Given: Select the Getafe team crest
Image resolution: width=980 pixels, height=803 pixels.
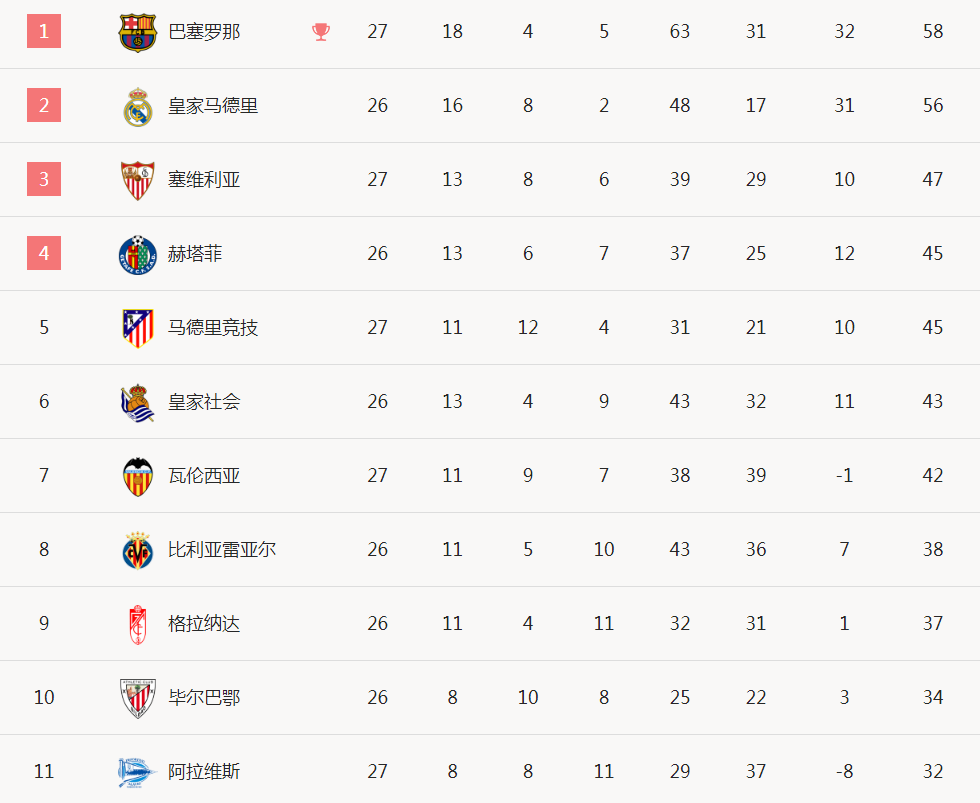Looking at the screenshot, I should (138, 254).
